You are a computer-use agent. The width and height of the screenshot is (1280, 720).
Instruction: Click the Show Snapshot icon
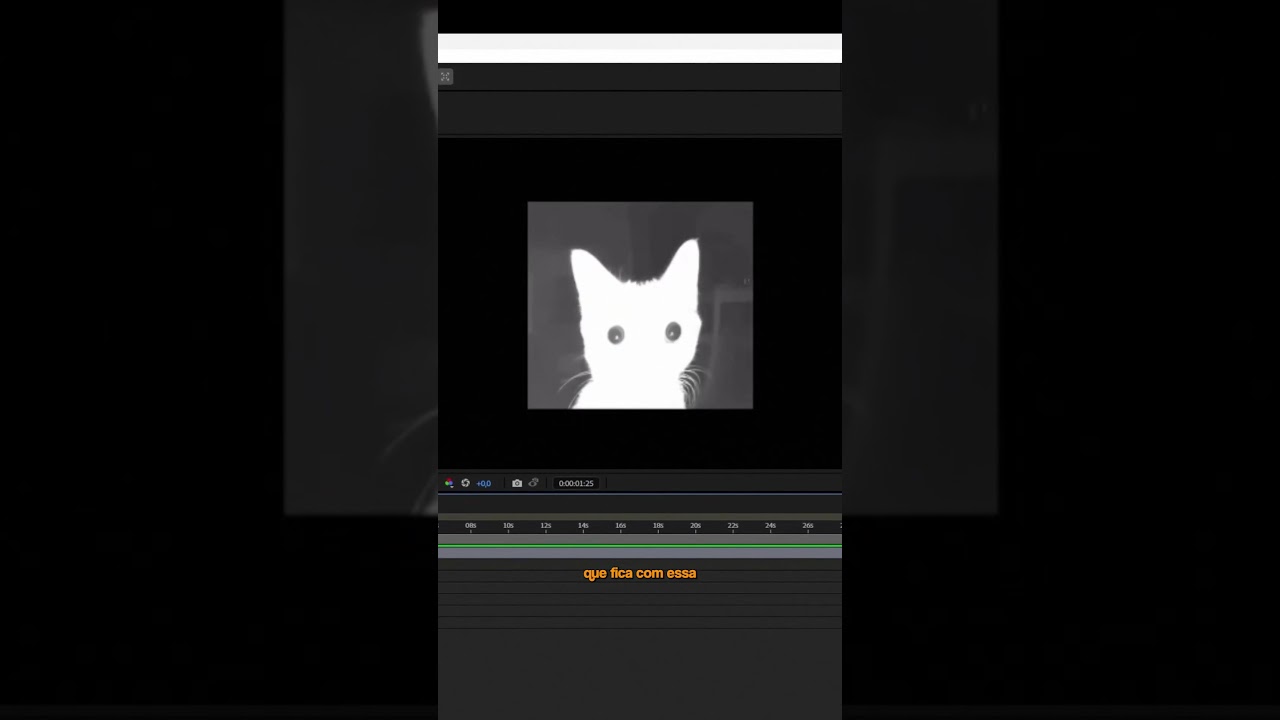pyautogui.click(x=533, y=483)
